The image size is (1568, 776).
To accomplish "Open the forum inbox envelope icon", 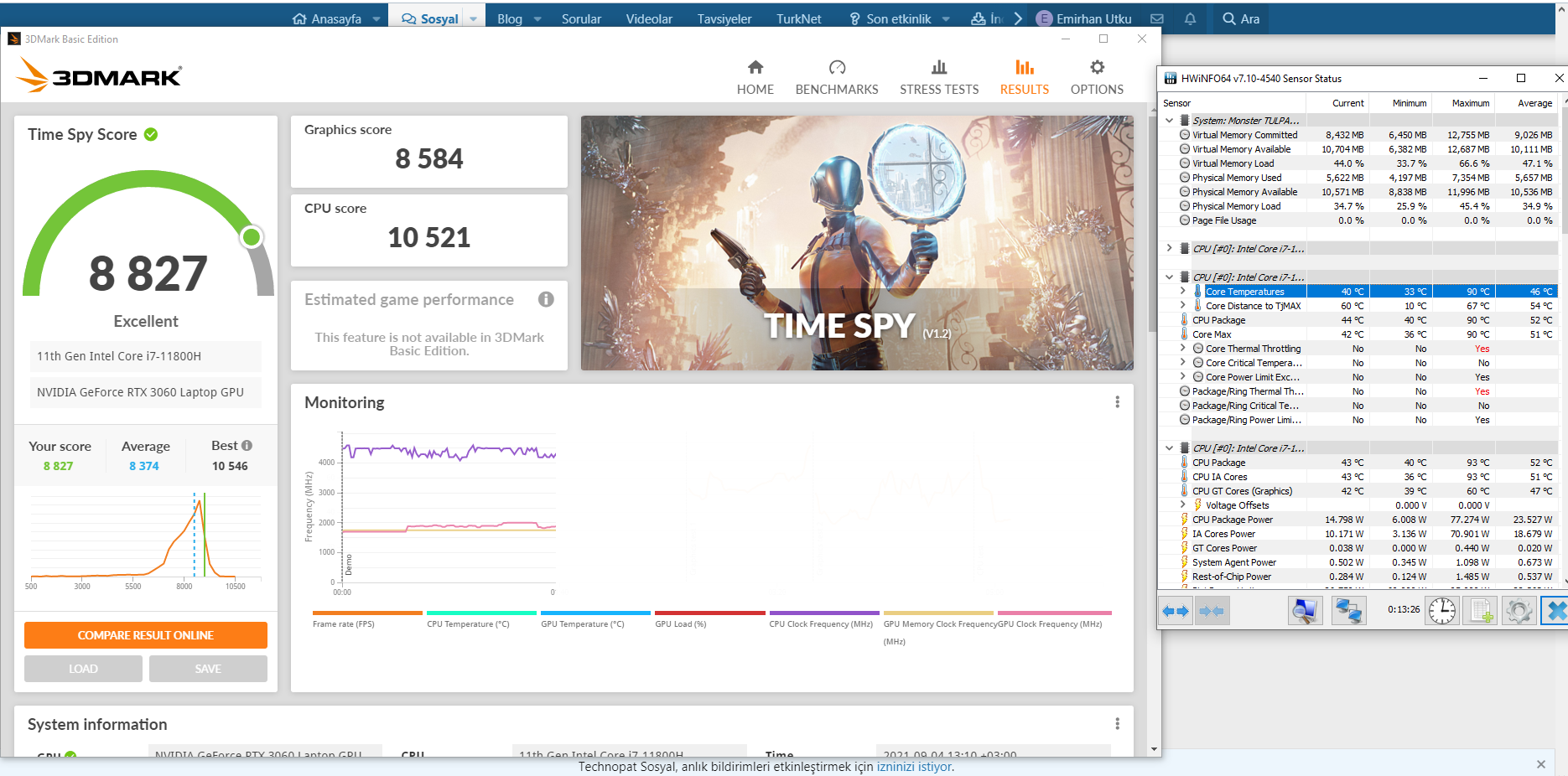I will [x=1157, y=18].
